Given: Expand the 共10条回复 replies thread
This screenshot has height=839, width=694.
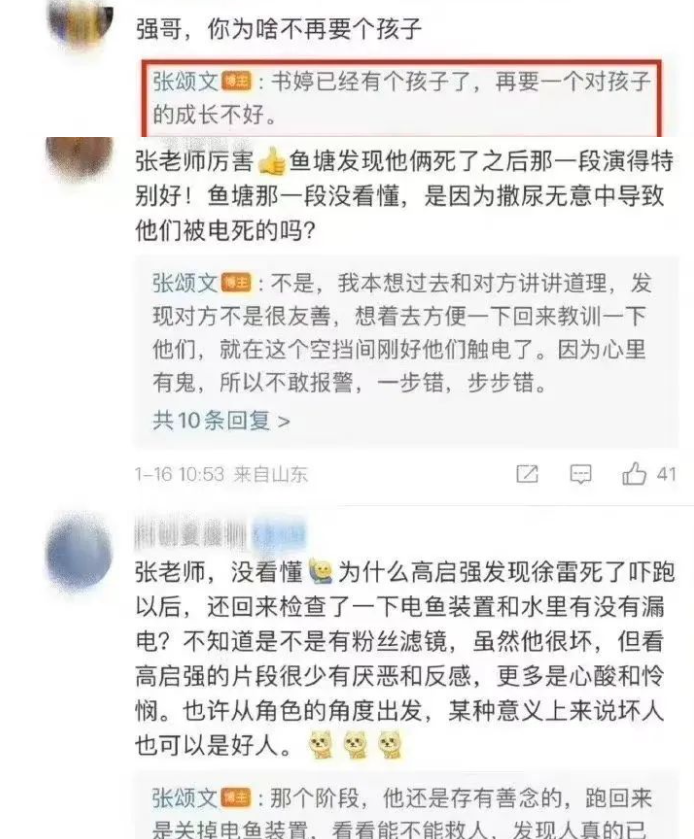Looking at the screenshot, I should (221, 421).
